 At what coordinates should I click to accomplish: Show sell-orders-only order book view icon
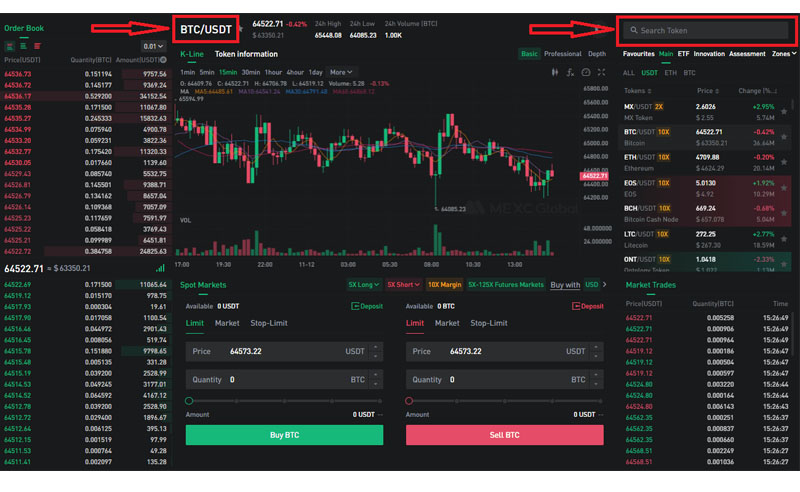tap(37, 46)
